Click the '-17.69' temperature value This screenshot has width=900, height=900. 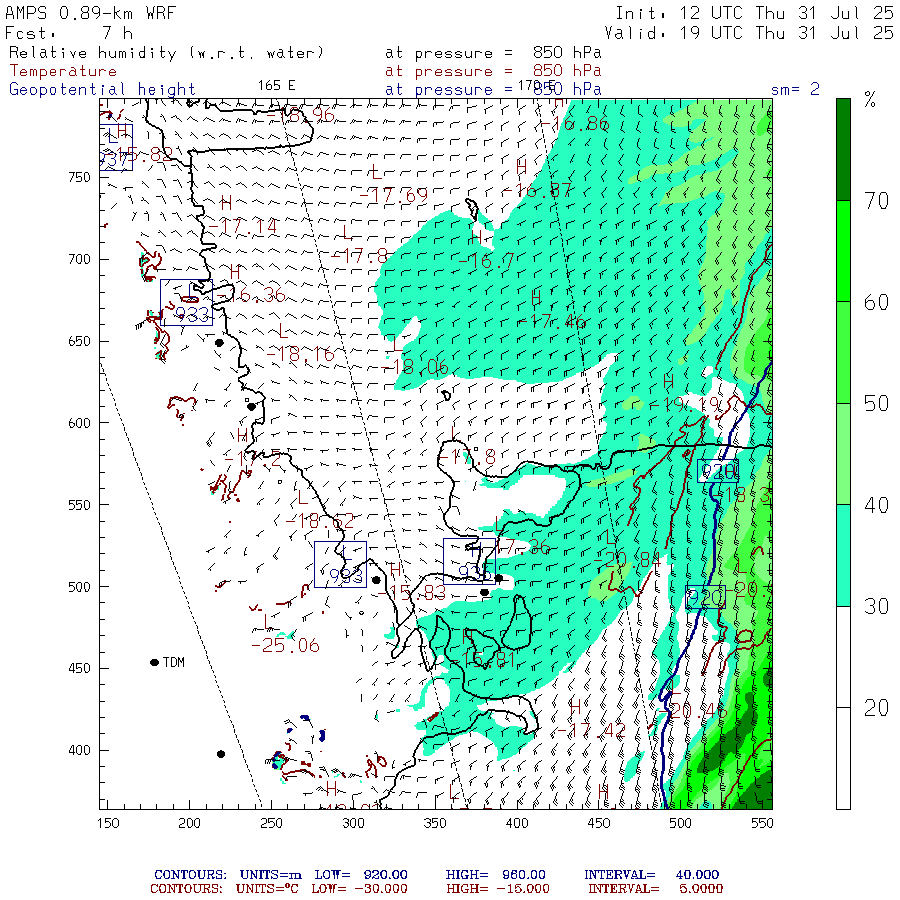click(394, 196)
